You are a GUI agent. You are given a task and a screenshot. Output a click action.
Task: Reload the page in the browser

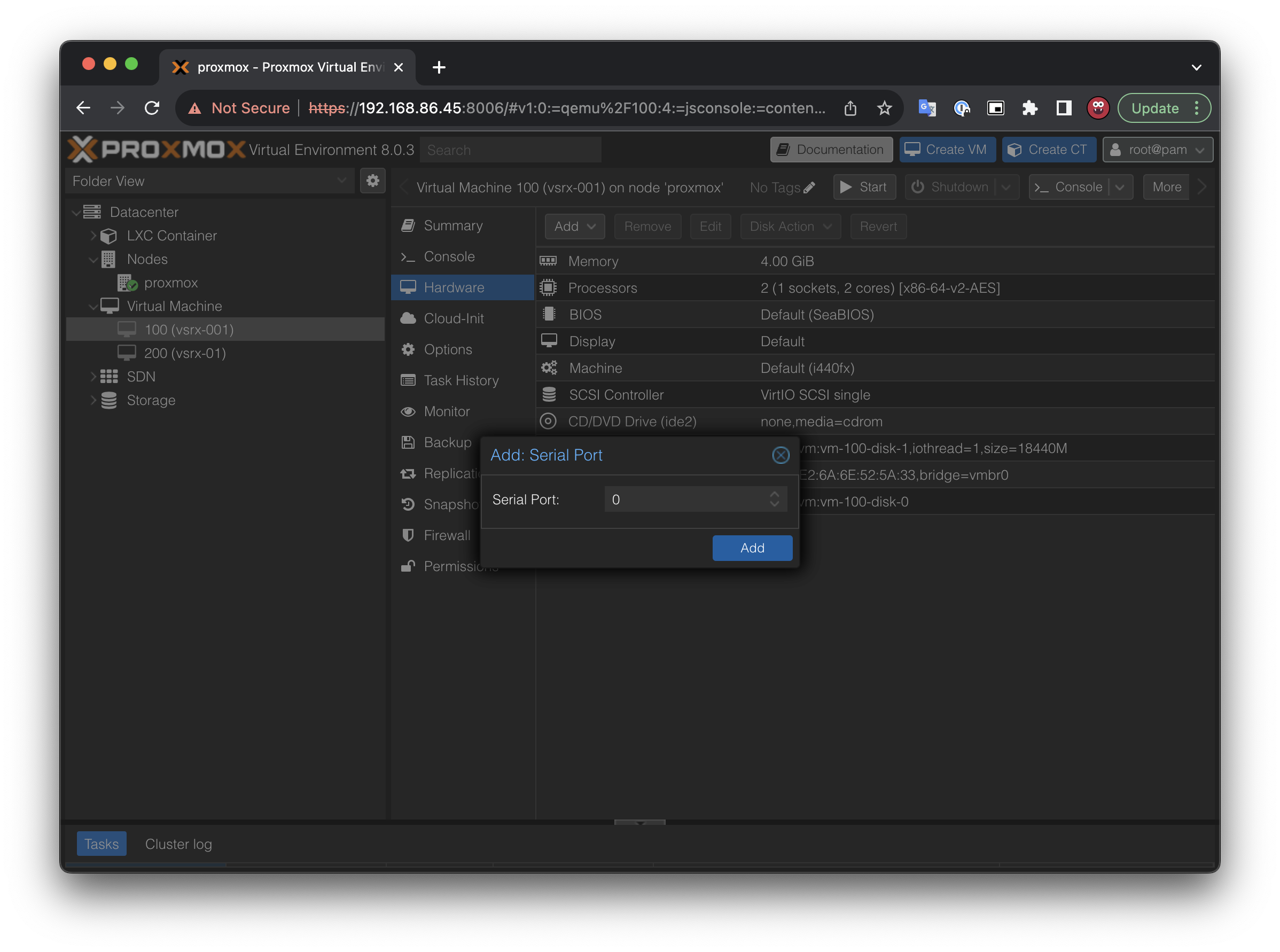click(152, 108)
